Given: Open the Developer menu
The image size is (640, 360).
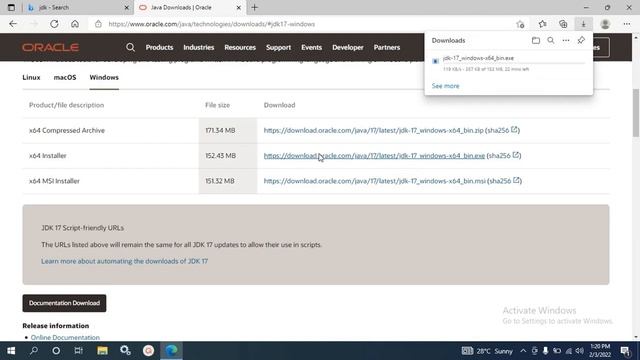Looking at the screenshot, I should click(x=348, y=47).
